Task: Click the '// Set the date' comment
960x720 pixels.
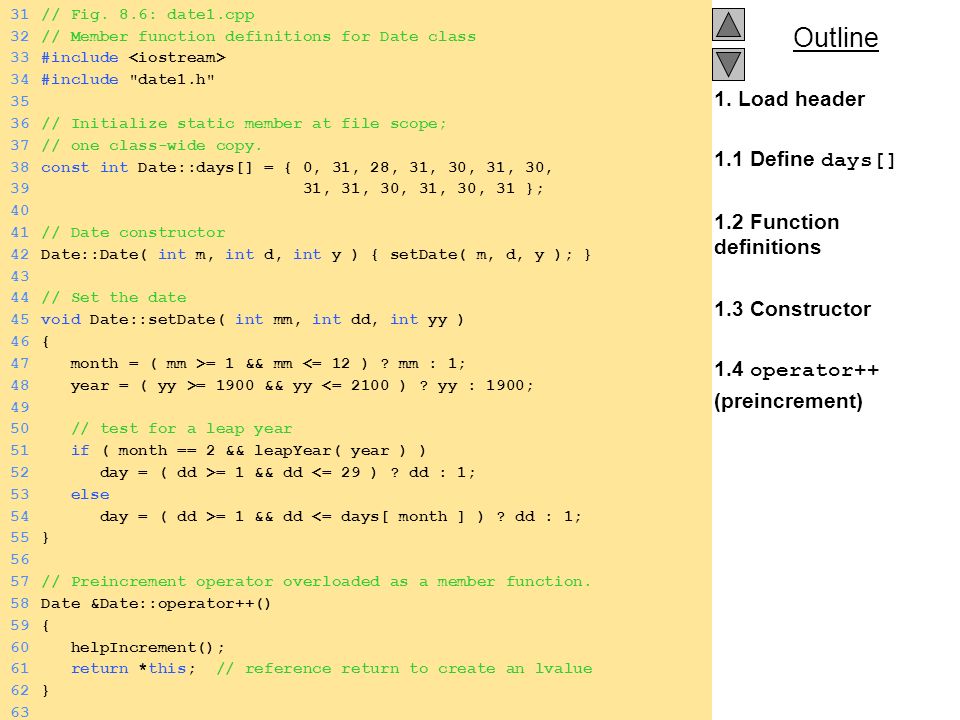Action: click(x=113, y=298)
